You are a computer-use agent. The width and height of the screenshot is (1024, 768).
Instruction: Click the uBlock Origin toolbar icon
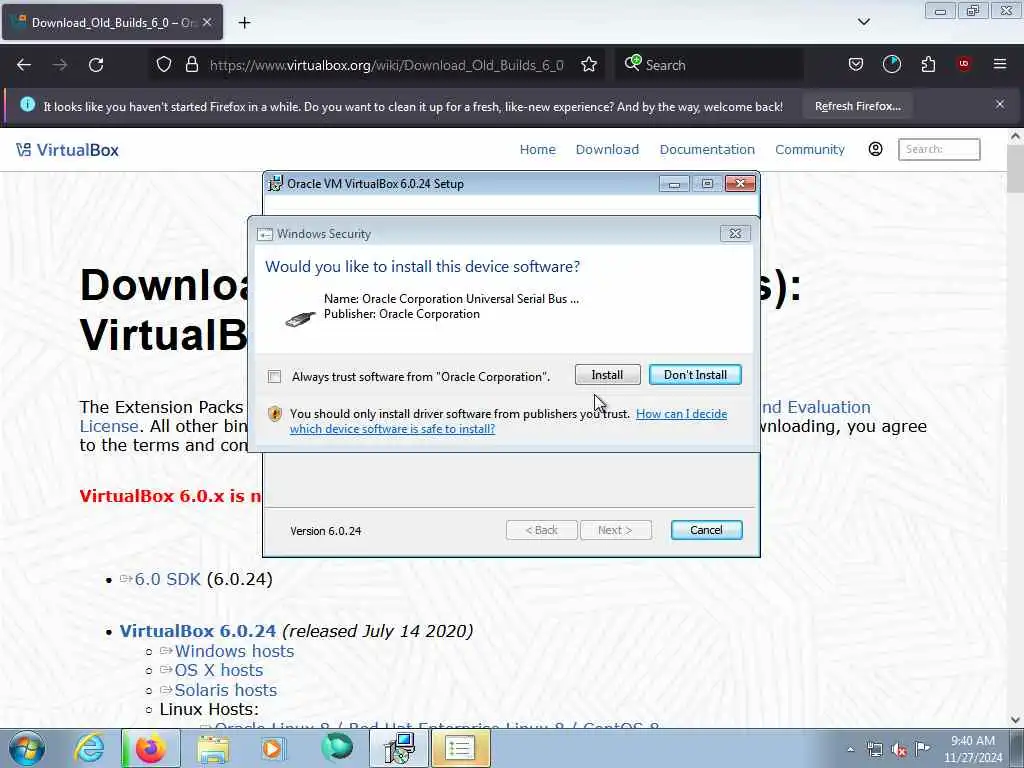(964, 64)
